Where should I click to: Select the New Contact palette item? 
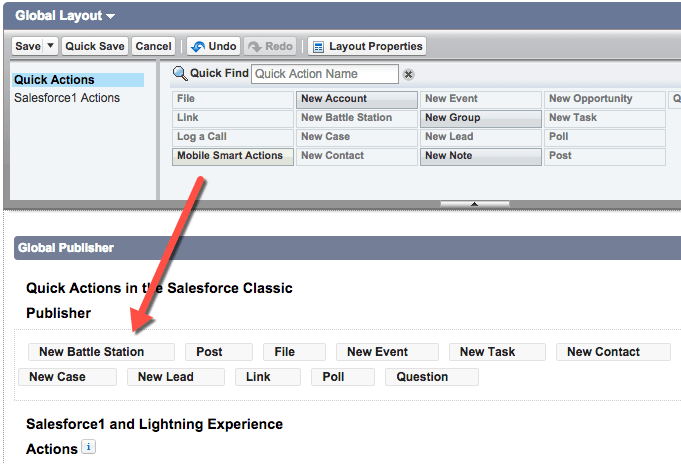tap(357, 156)
